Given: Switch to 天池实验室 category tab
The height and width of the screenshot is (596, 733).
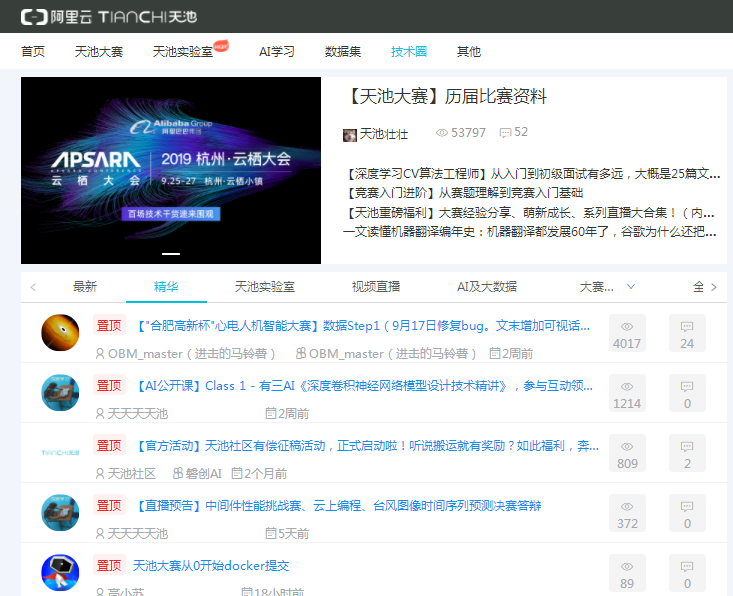Looking at the screenshot, I should pos(265,287).
